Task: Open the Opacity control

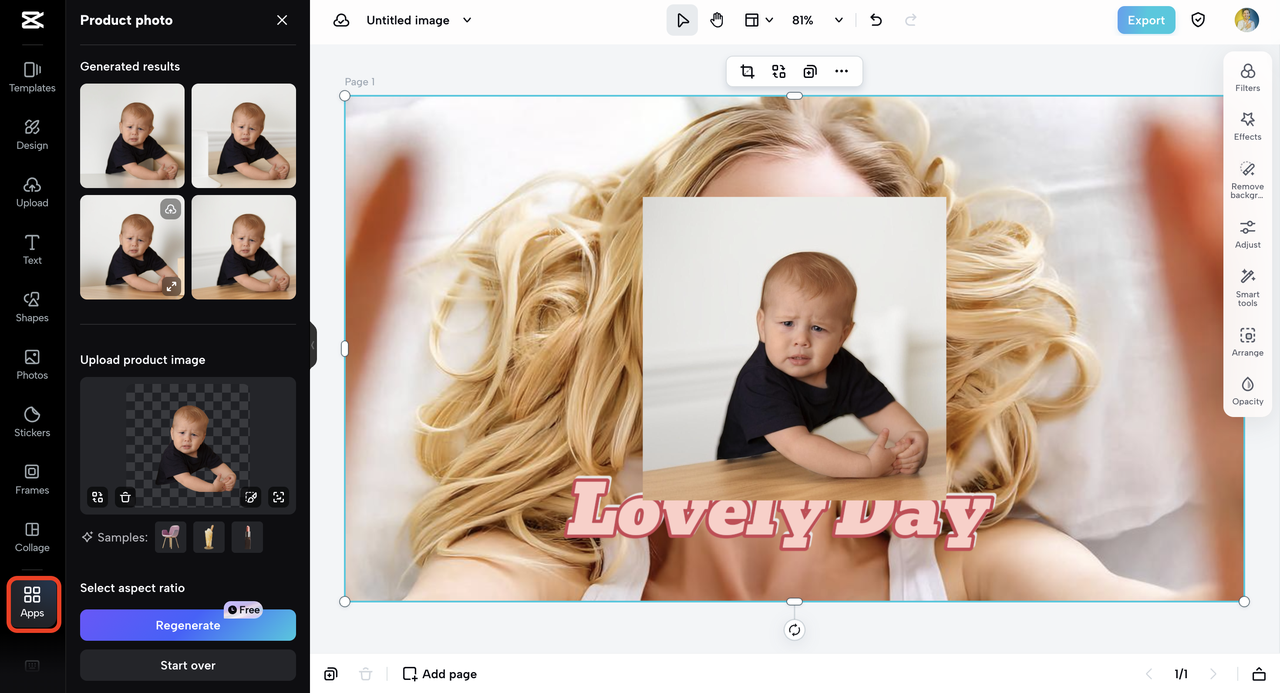Action: point(1247,390)
